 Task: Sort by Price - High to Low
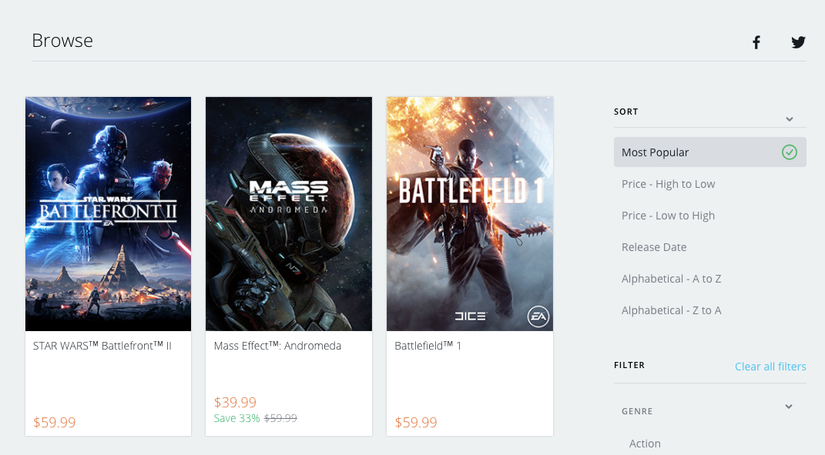pos(668,184)
